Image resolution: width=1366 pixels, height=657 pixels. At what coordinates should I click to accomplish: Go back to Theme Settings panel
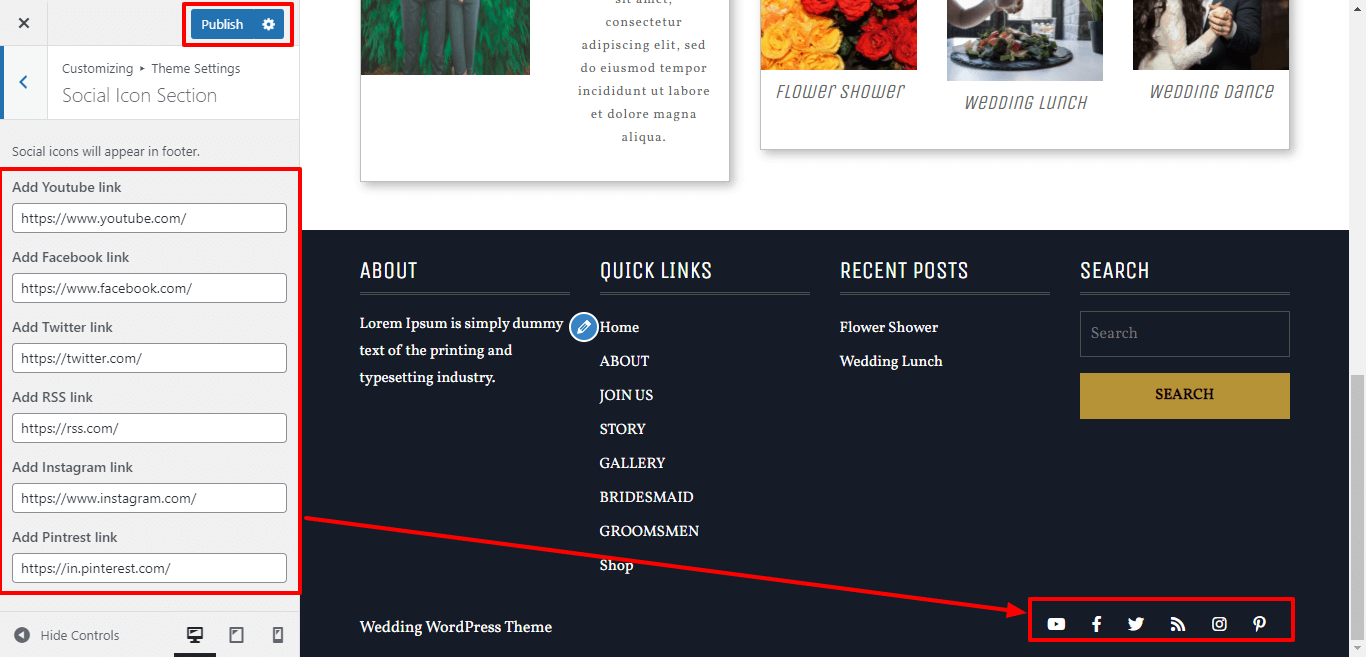(x=23, y=82)
